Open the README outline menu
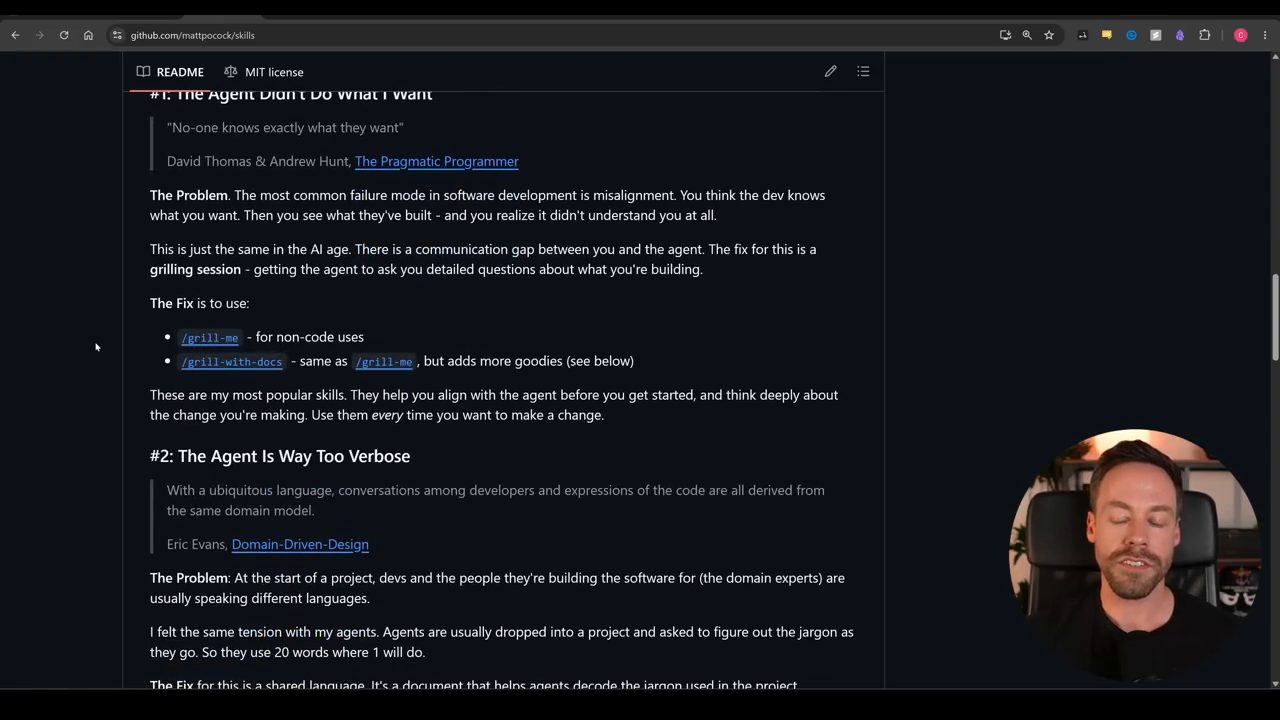The width and height of the screenshot is (1280, 720). click(x=863, y=72)
